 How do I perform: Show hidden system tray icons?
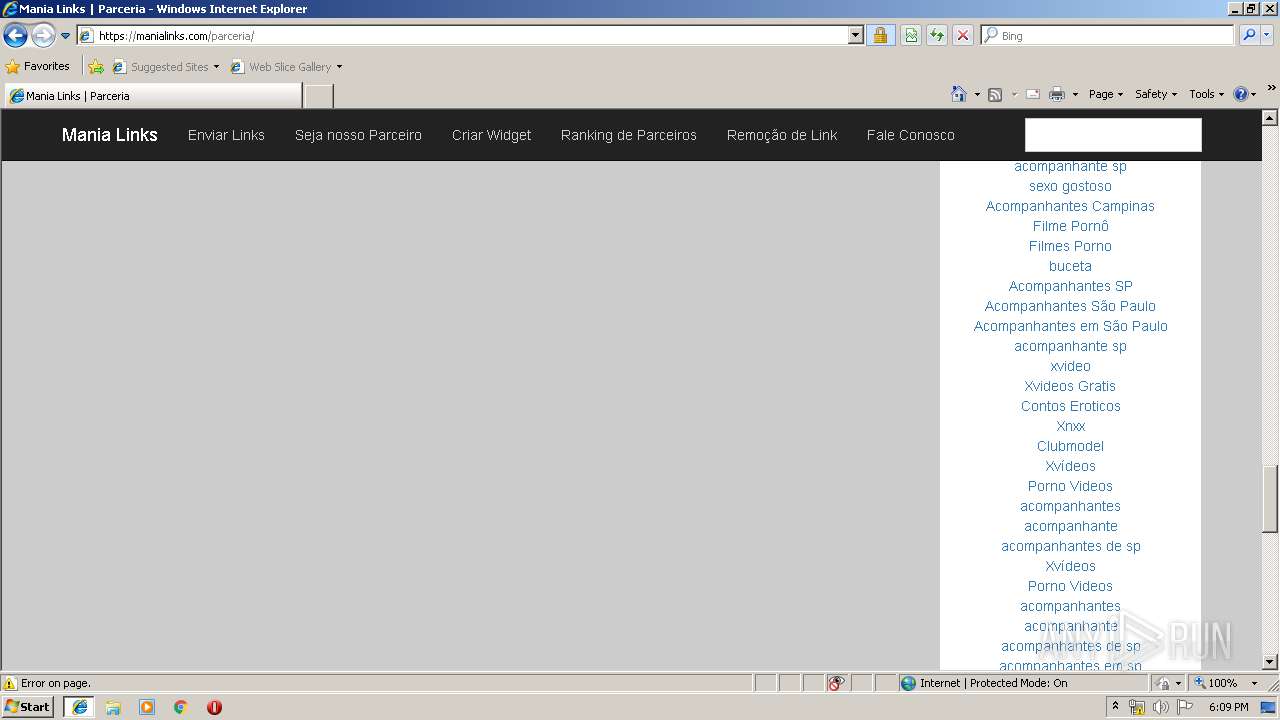tap(1115, 707)
